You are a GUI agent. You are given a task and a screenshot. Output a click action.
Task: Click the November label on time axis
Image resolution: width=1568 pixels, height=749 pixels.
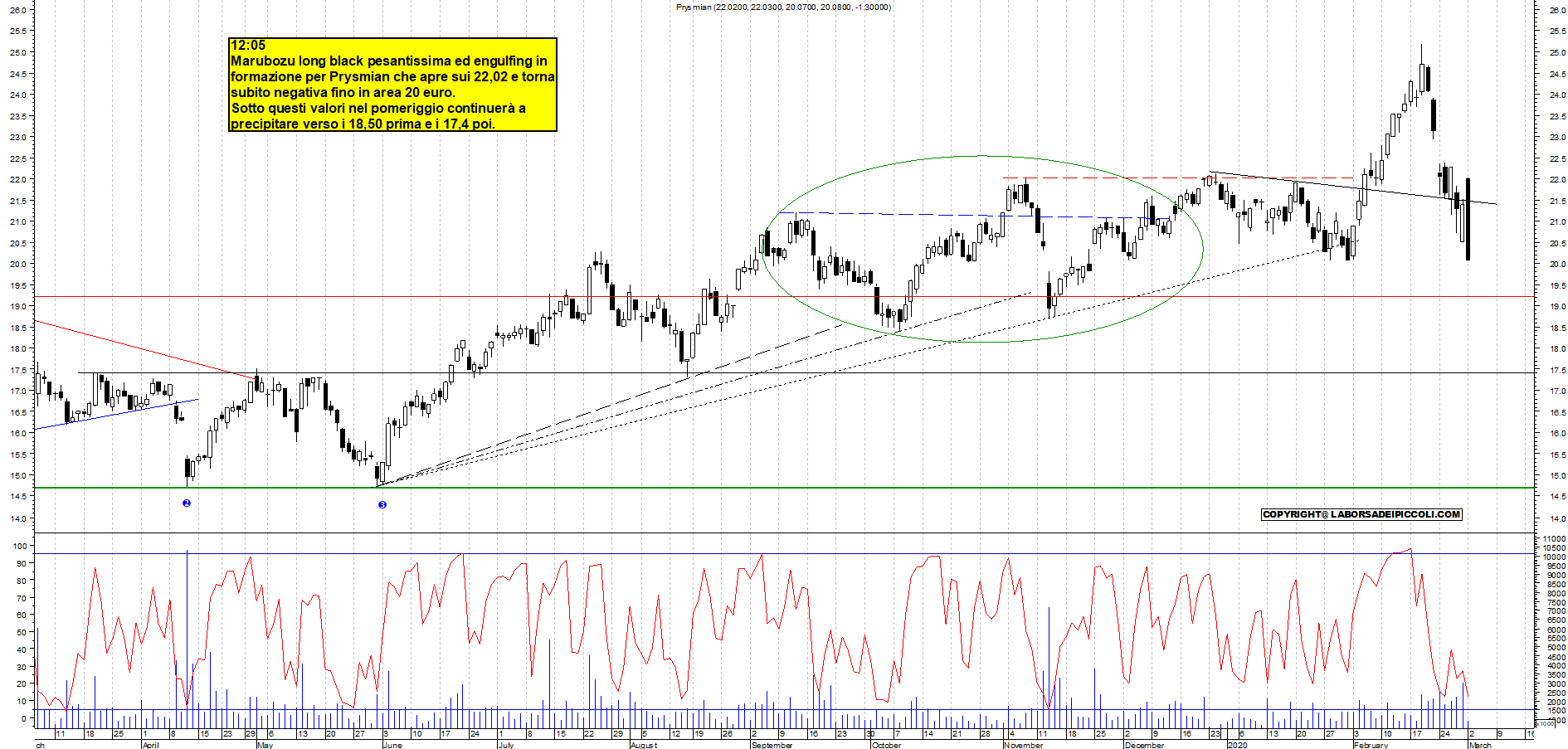click(x=1023, y=745)
